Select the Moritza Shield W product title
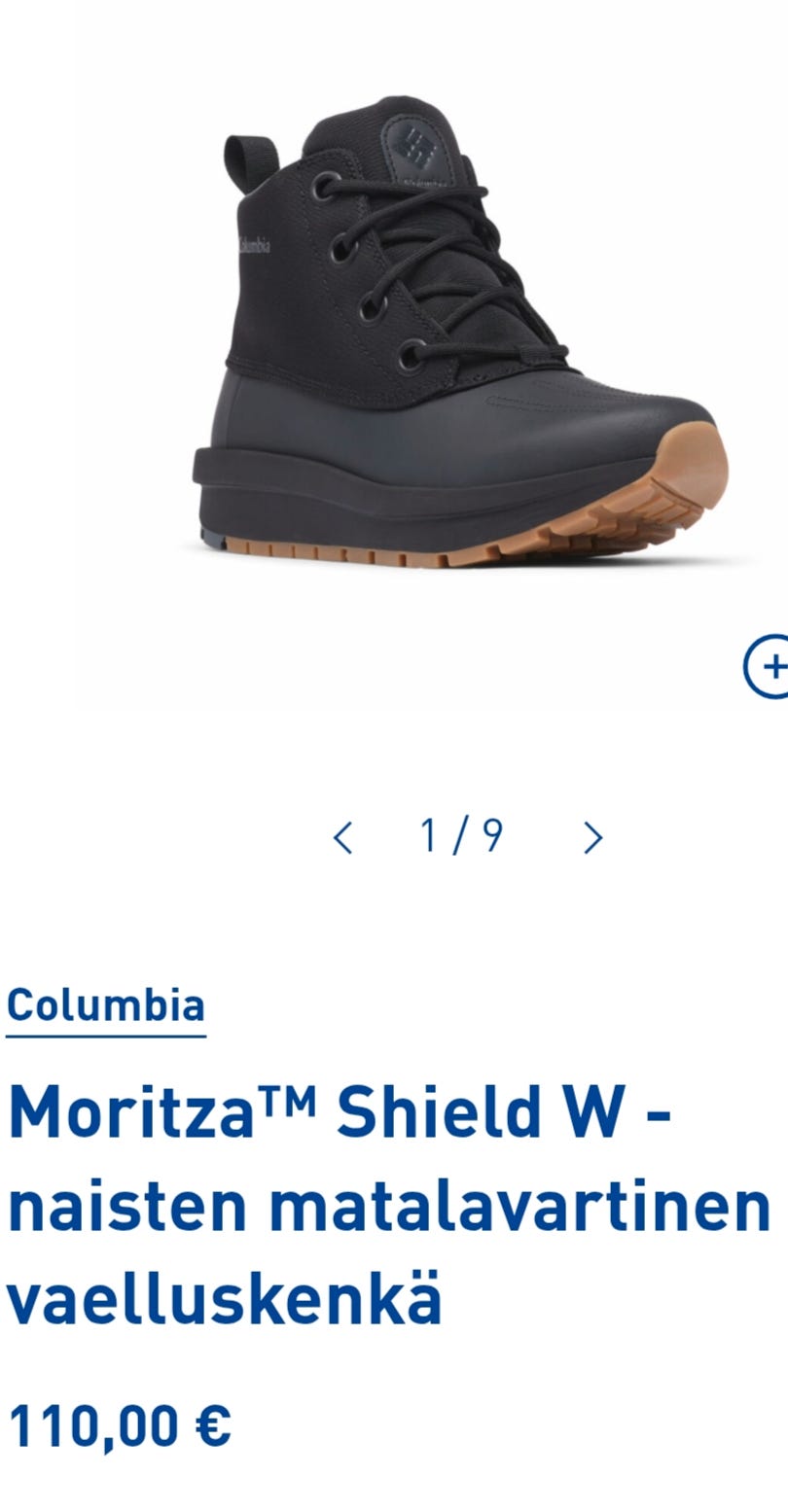This screenshot has height=1512, width=788. pyautogui.click(x=389, y=1207)
